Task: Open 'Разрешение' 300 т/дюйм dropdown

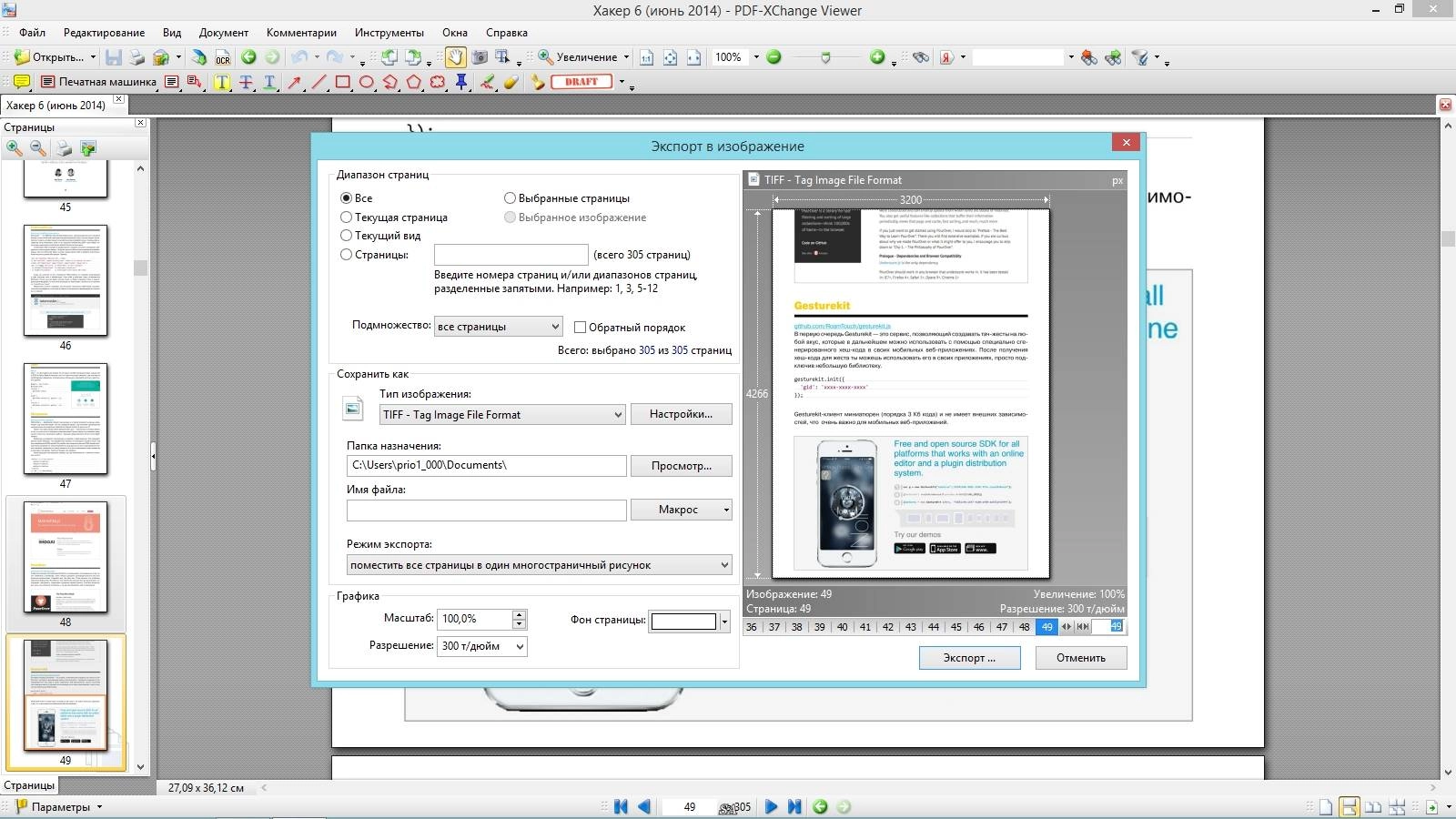Action: [482, 646]
